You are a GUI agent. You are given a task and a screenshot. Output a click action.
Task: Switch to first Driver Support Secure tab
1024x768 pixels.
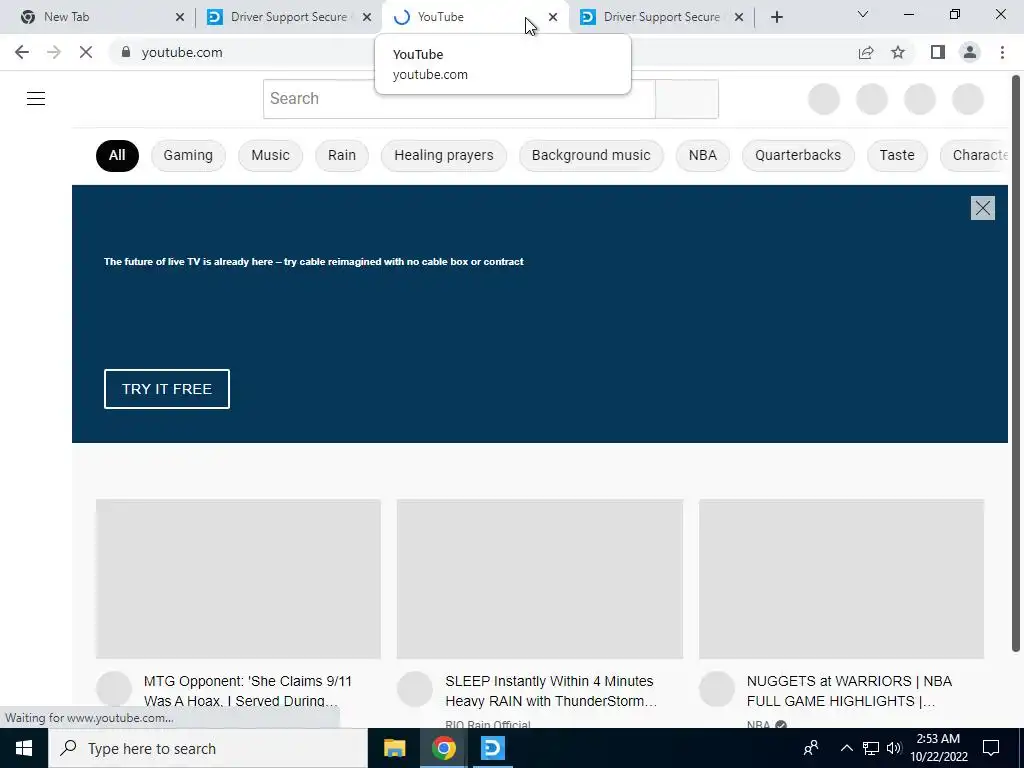287,17
